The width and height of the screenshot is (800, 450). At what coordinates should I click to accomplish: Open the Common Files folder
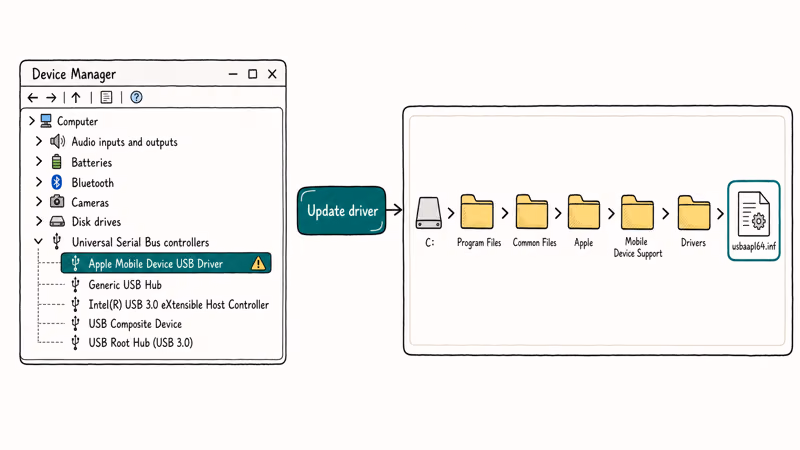coord(532,212)
